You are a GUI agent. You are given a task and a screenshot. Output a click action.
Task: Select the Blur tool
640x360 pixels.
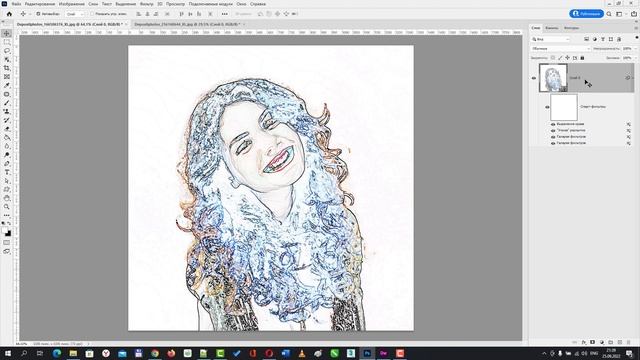click(7, 146)
